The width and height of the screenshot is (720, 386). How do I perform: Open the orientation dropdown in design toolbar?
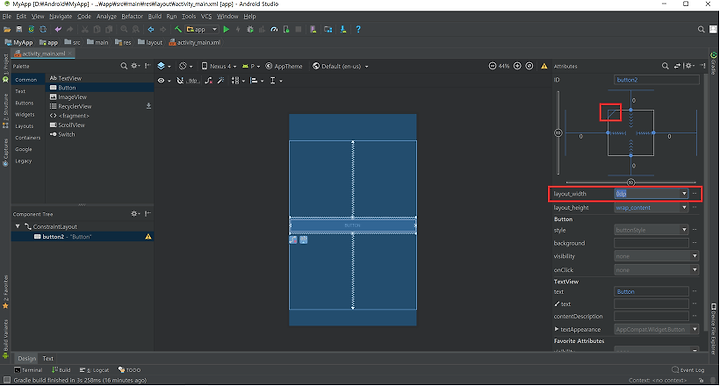tap(186, 66)
